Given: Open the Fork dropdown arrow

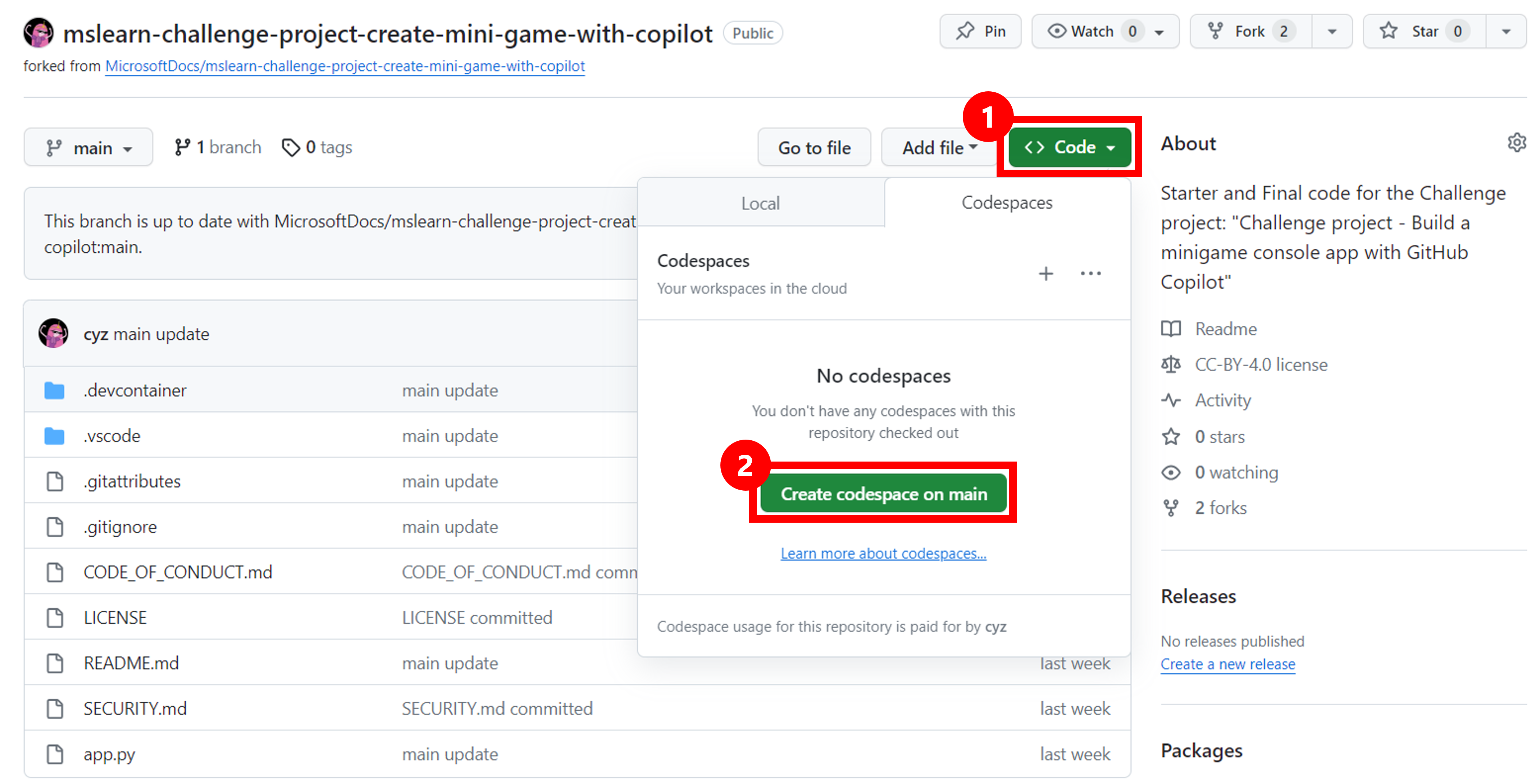Looking at the screenshot, I should tap(1332, 31).
